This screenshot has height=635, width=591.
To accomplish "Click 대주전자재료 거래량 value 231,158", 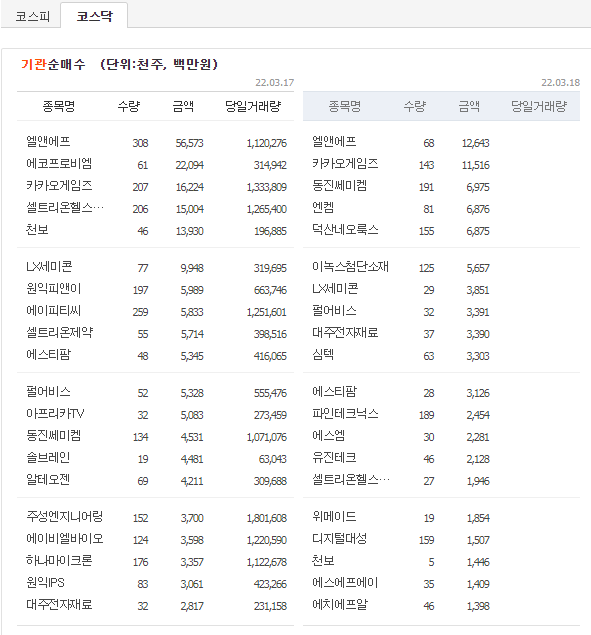I will coord(270,606).
